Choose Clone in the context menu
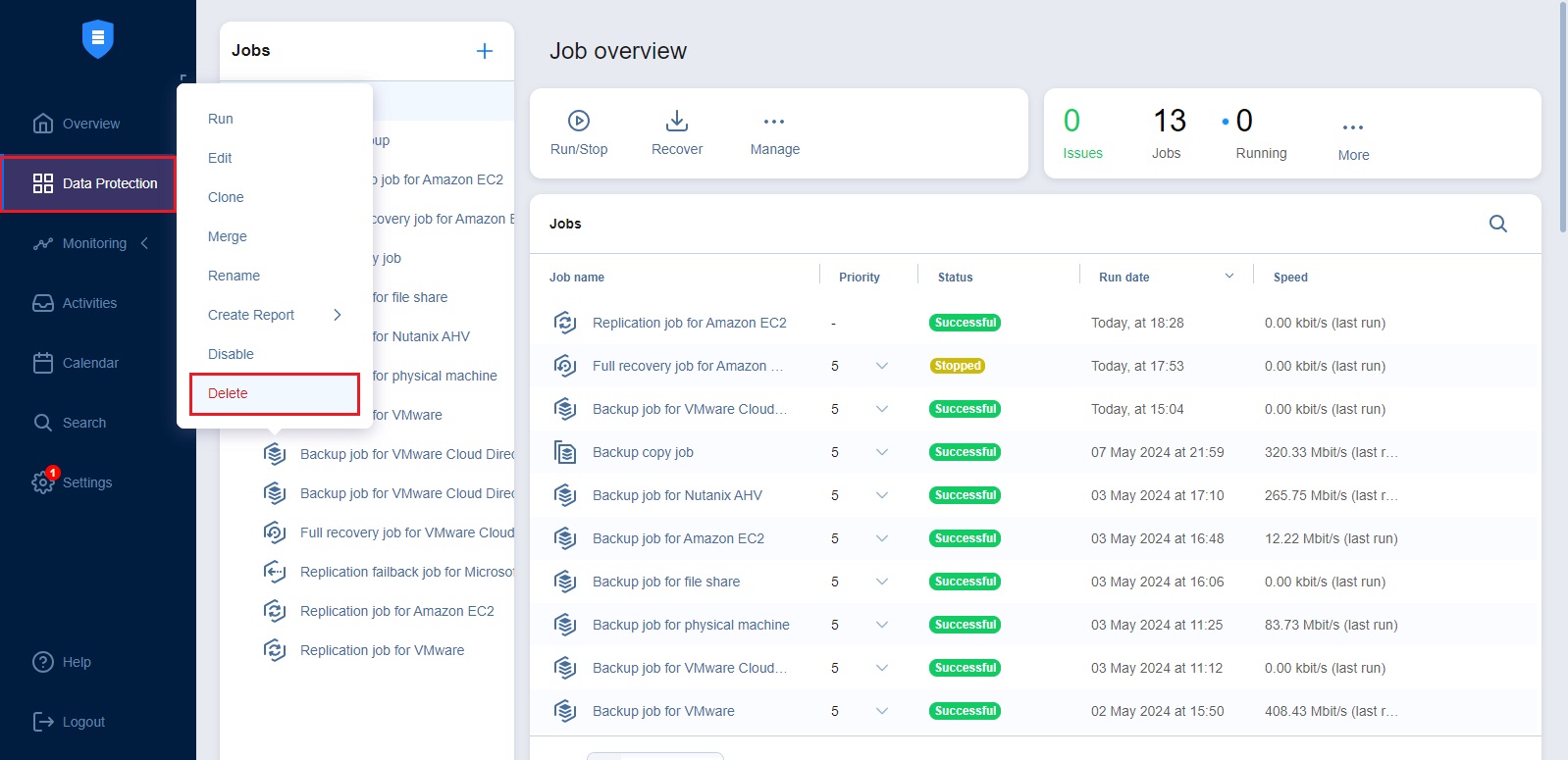The height and width of the screenshot is (760, 1568). tap(226, 197)
